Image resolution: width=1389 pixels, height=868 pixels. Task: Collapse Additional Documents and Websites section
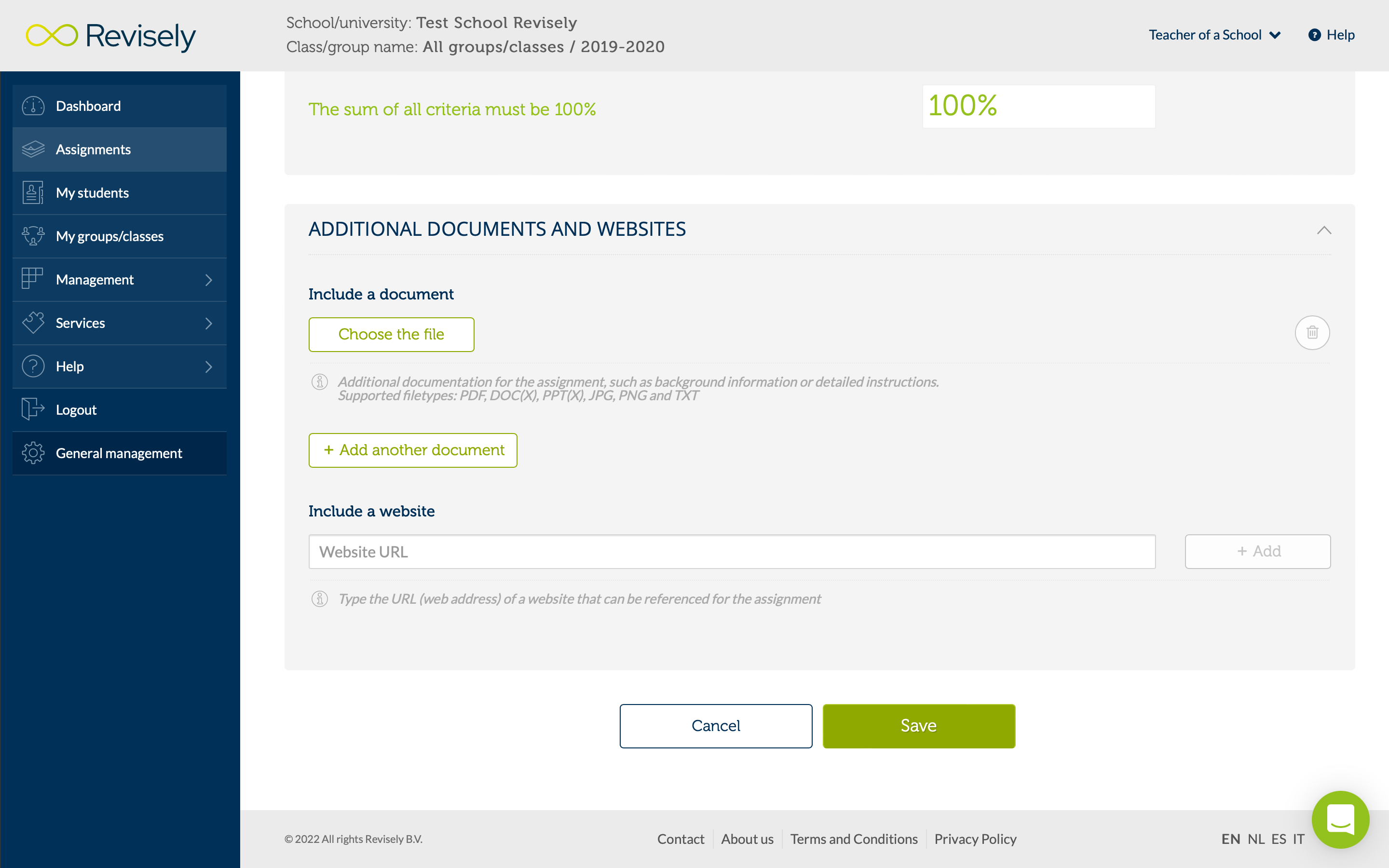click(x=1323, y=230)
